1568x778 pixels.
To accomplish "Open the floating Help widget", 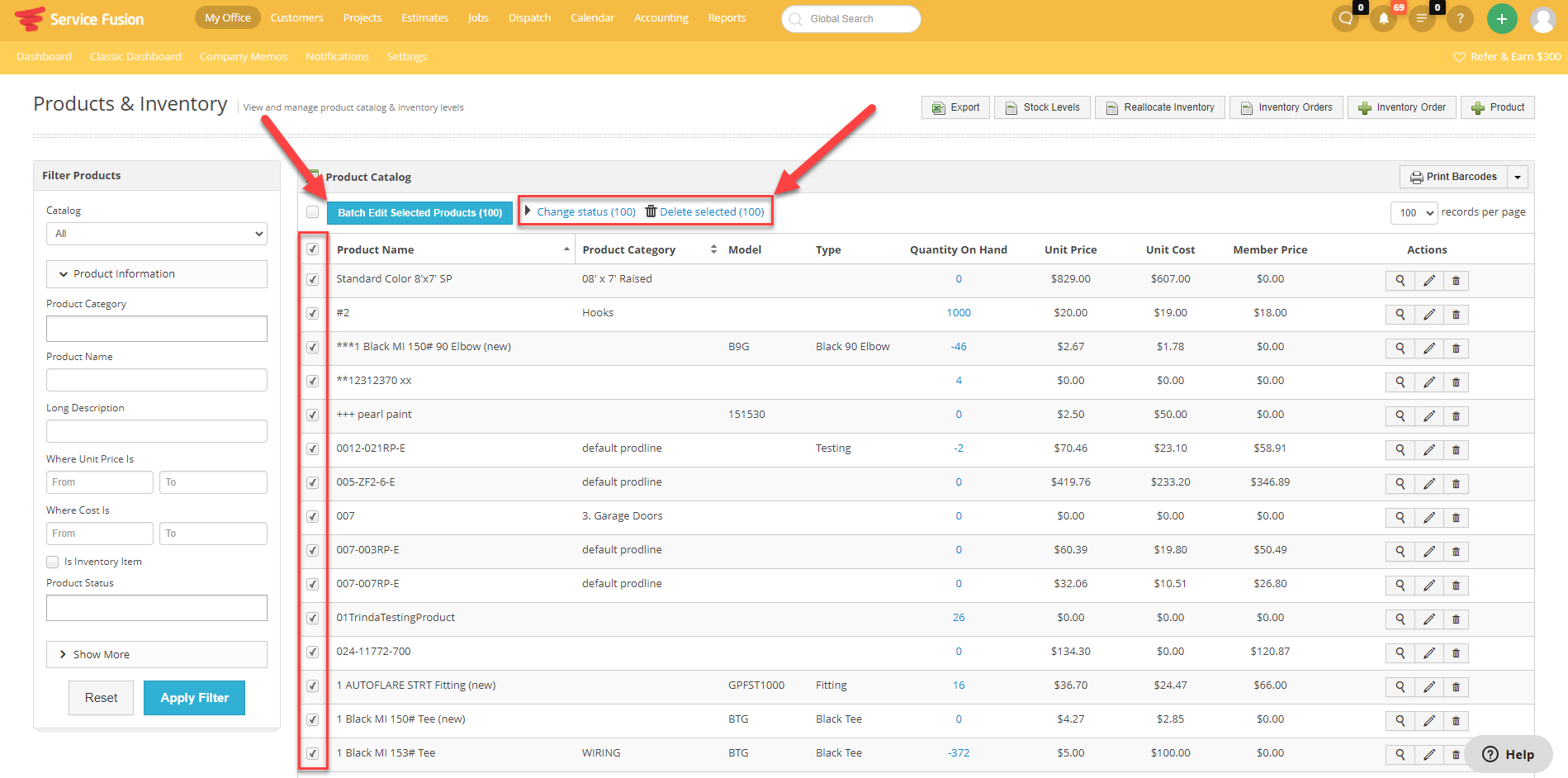I will tap(1509, 754).
